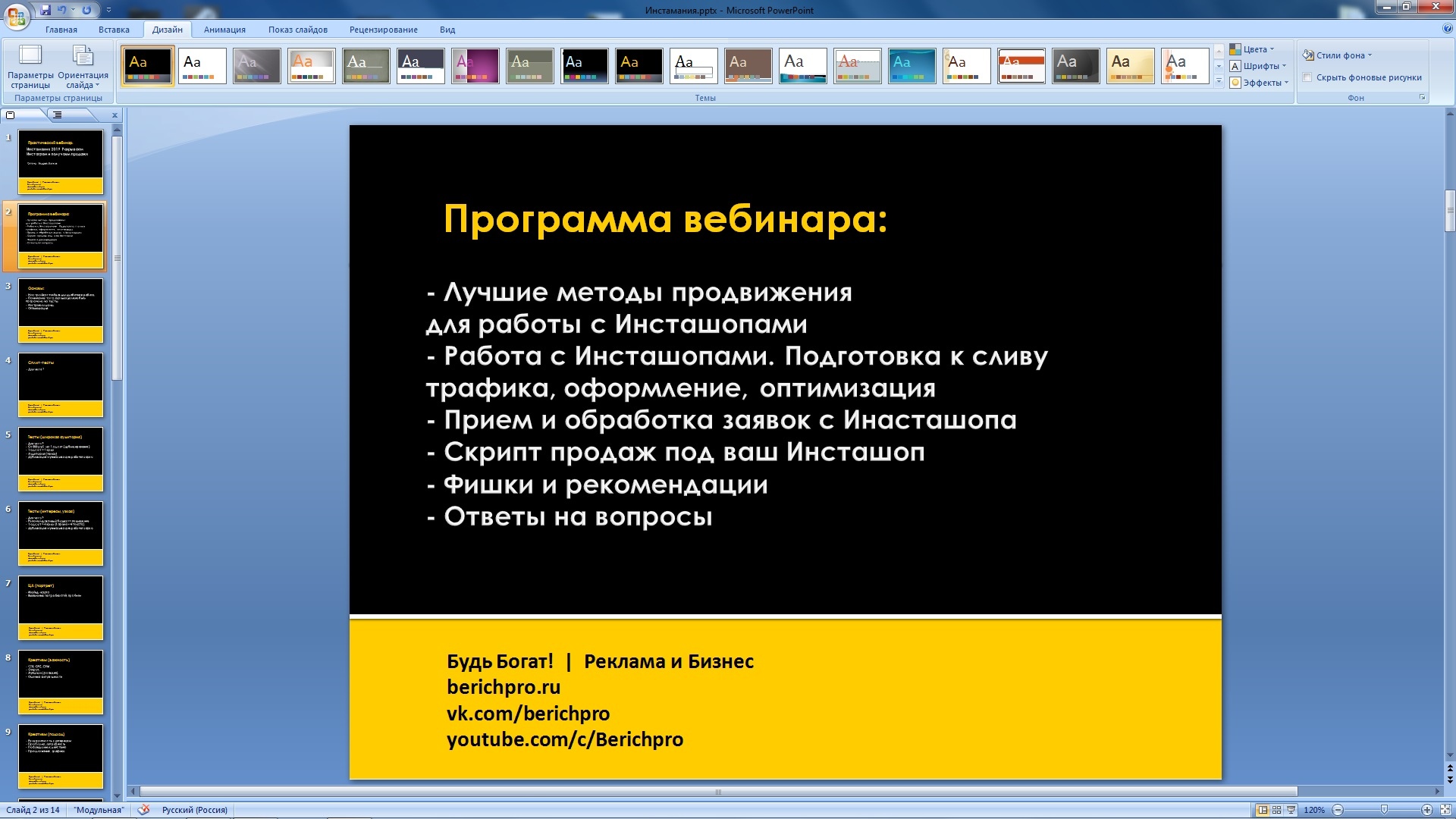Click the slide title Программа вебинара

click(665, 219)
